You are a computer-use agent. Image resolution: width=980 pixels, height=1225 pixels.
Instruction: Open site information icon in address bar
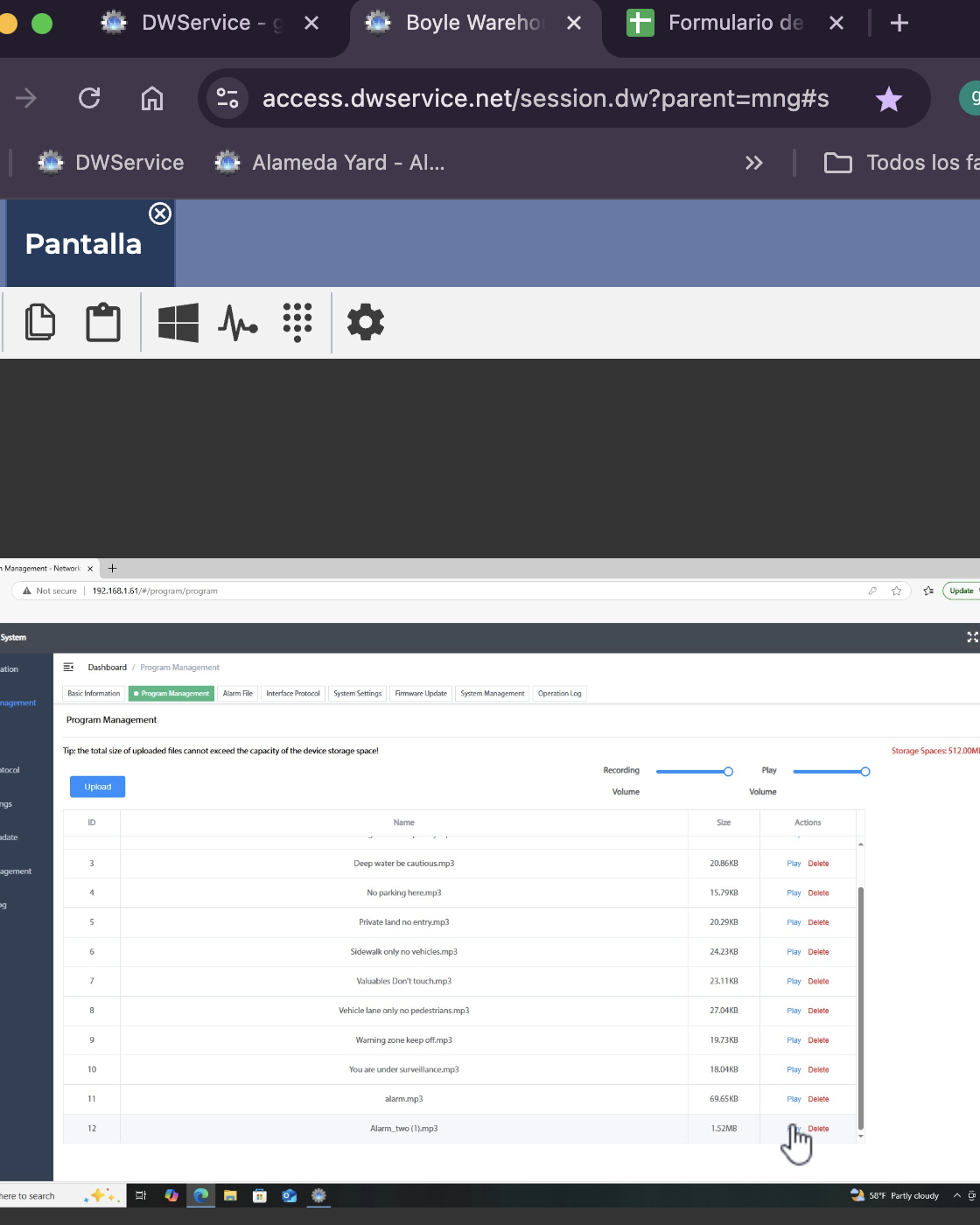(x=227, y=98)
